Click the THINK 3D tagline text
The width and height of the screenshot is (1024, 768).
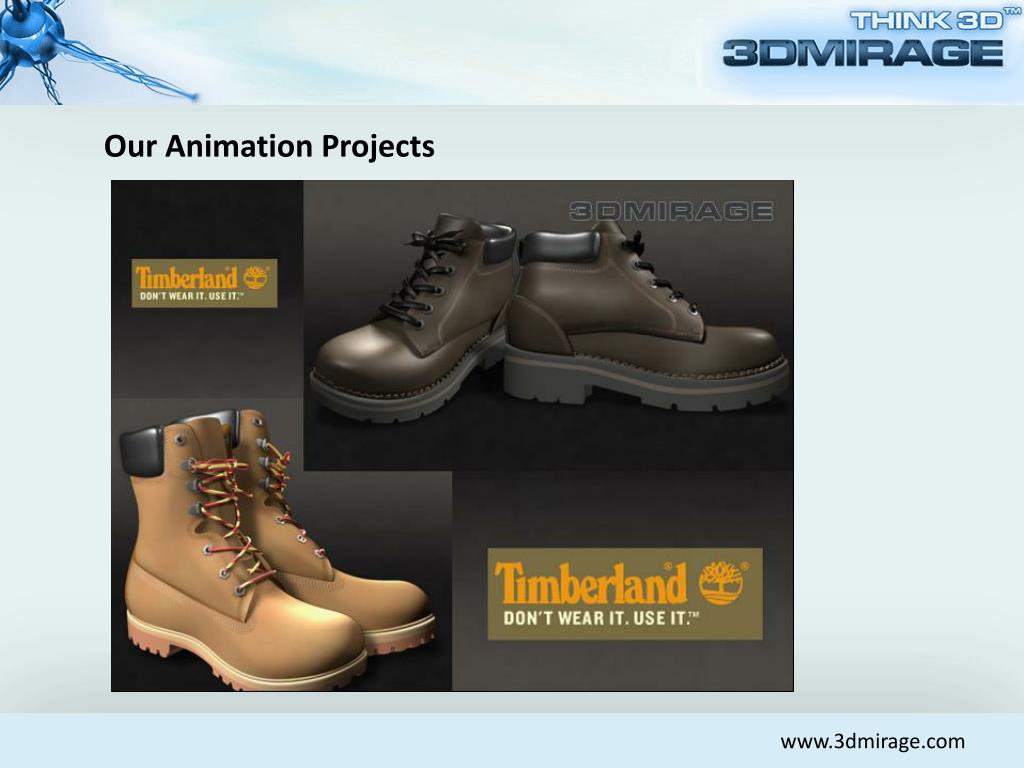point(935,20)
